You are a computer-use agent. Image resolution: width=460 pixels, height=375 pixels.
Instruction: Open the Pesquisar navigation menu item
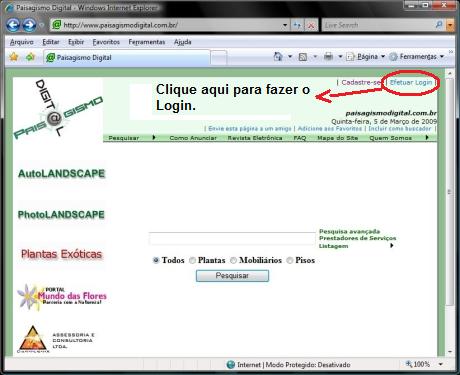click(x=124, y=138)
